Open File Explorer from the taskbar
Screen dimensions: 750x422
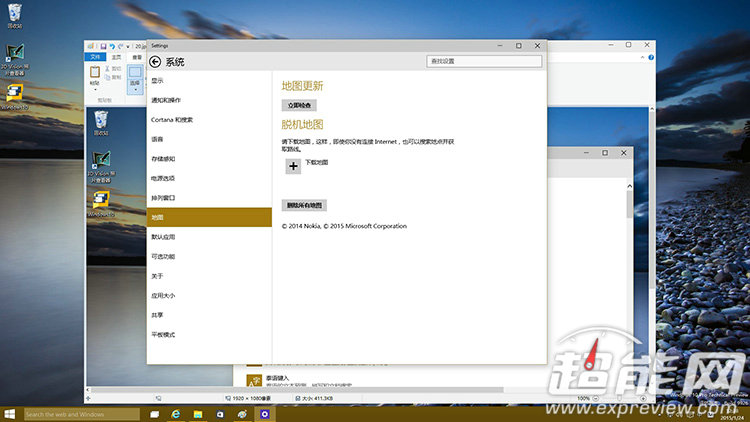(x=199, y=413)
